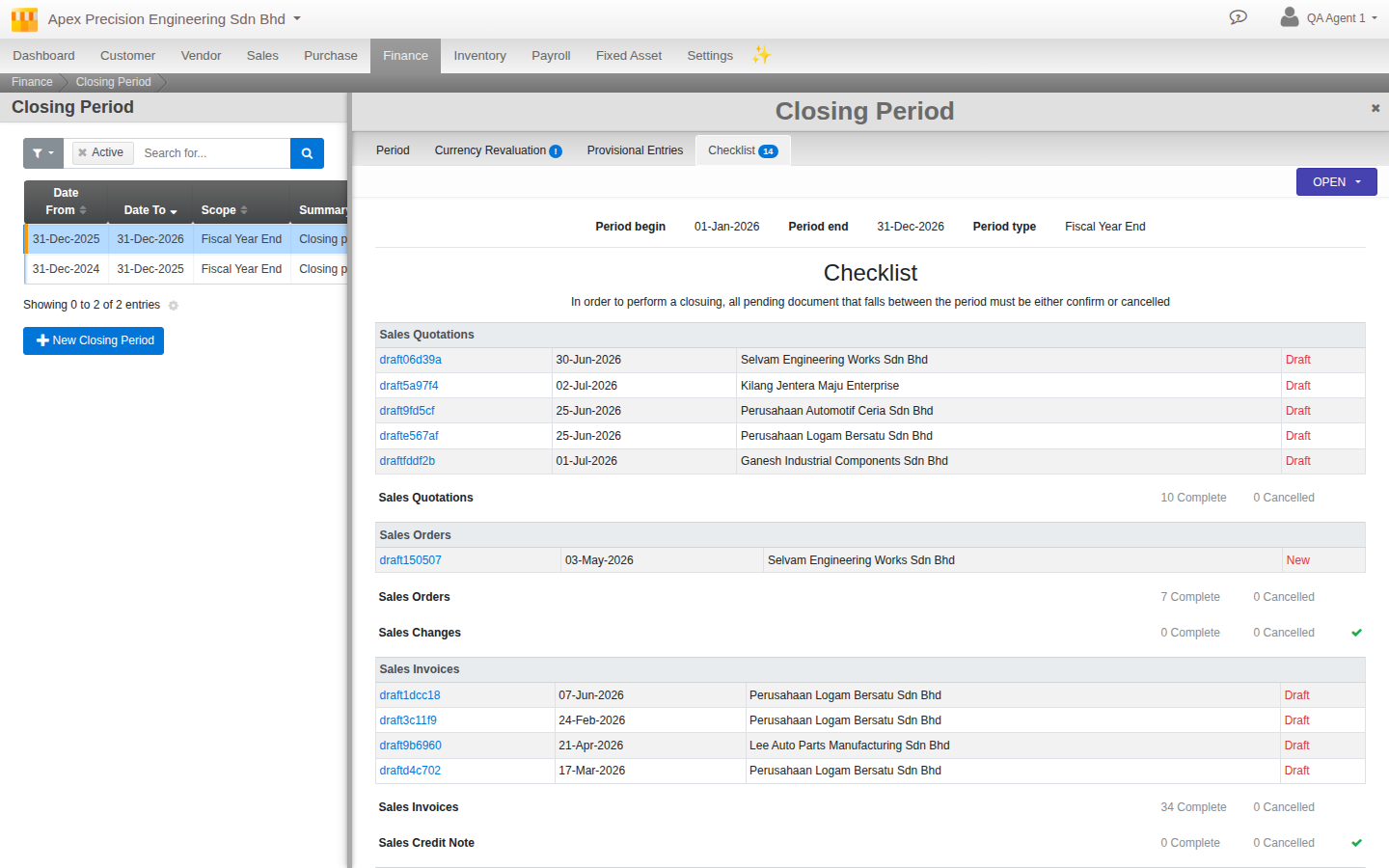The image size is (1389, 868).
Task: Sort by Date From column
Action: click(x=66, y=202)
